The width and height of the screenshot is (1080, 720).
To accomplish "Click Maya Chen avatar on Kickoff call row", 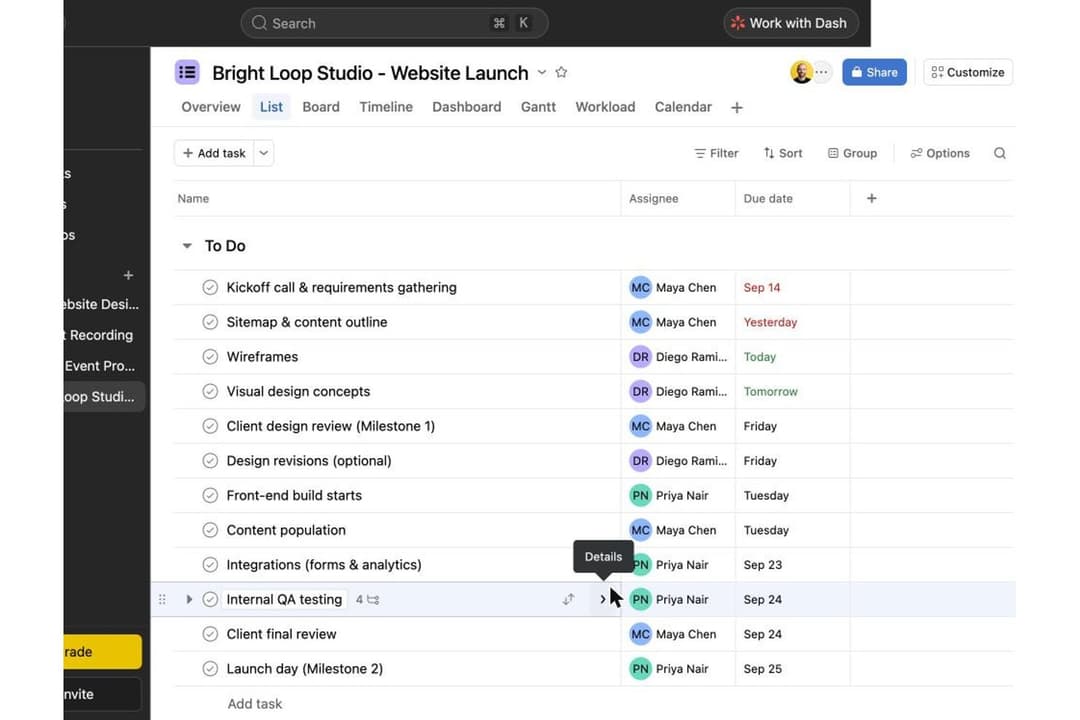I will tap(641, 287).
